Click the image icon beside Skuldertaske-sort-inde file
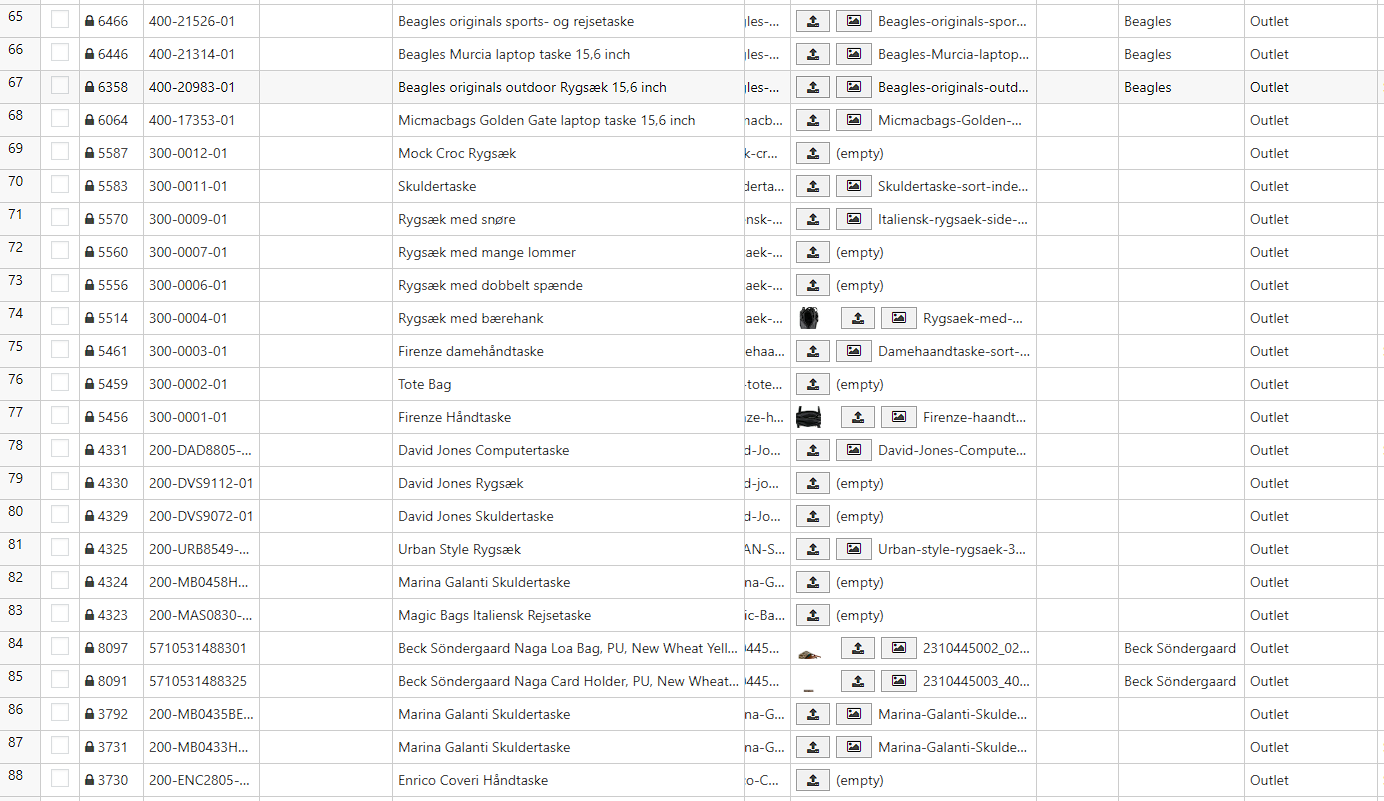 (x=853, y=186)
